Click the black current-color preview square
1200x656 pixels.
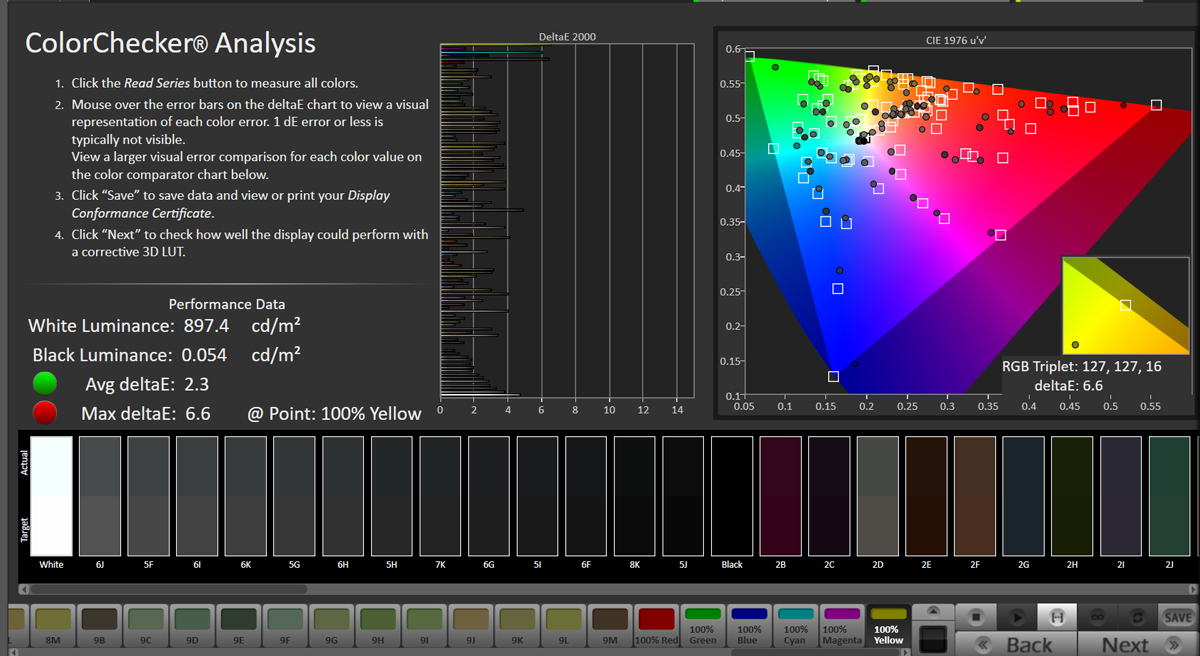(933, 638)
